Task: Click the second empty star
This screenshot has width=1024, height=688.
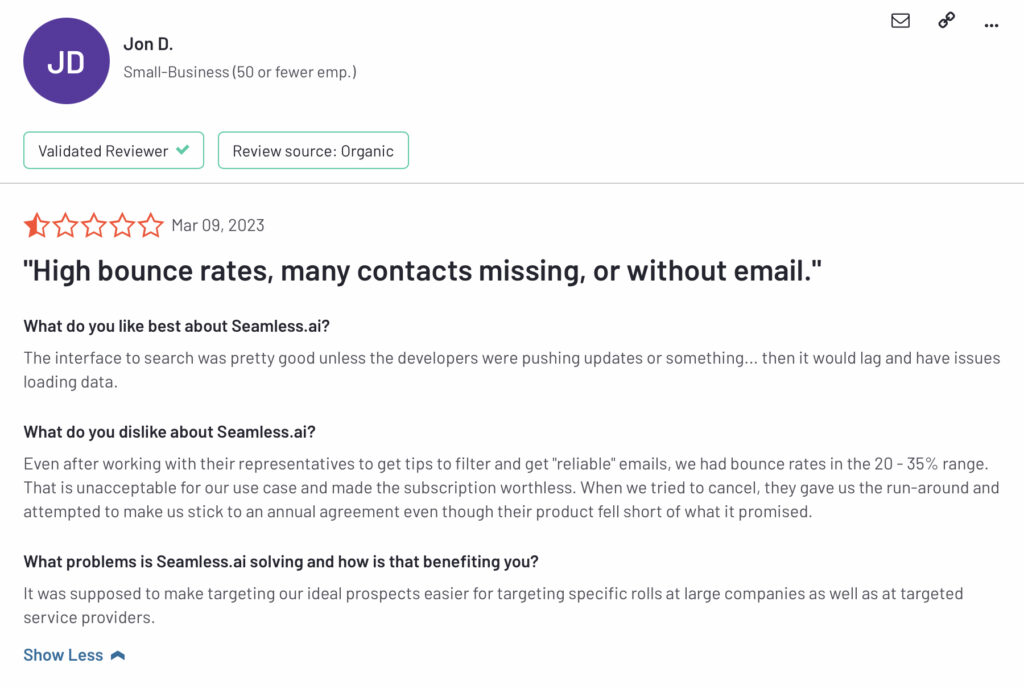Action: [65, 225]
